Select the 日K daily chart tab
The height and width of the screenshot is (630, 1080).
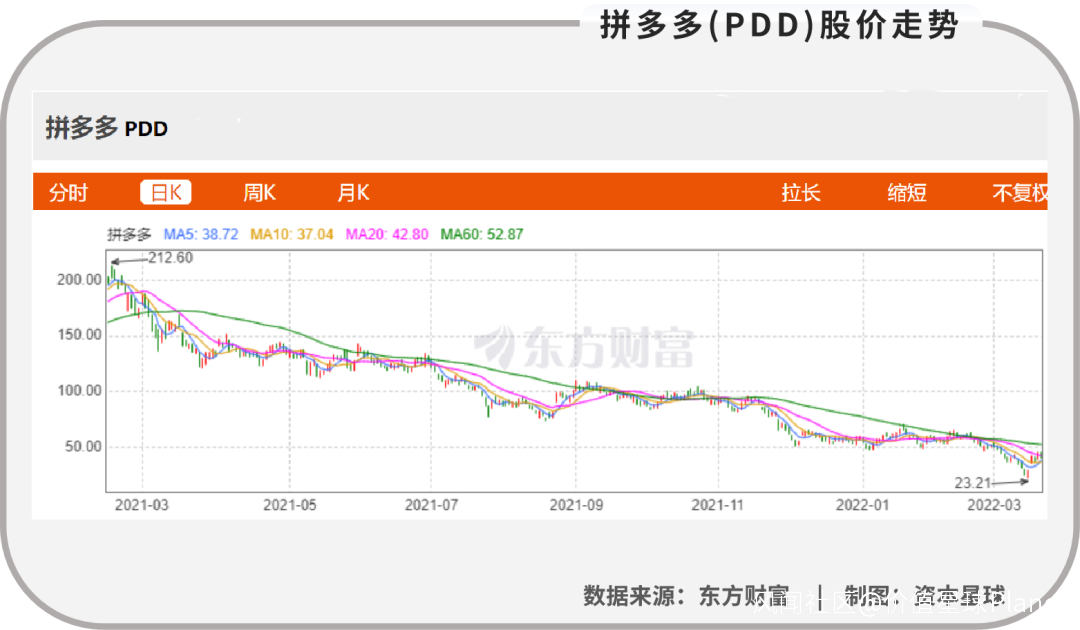pyautogui.click(x=166, y=192)
